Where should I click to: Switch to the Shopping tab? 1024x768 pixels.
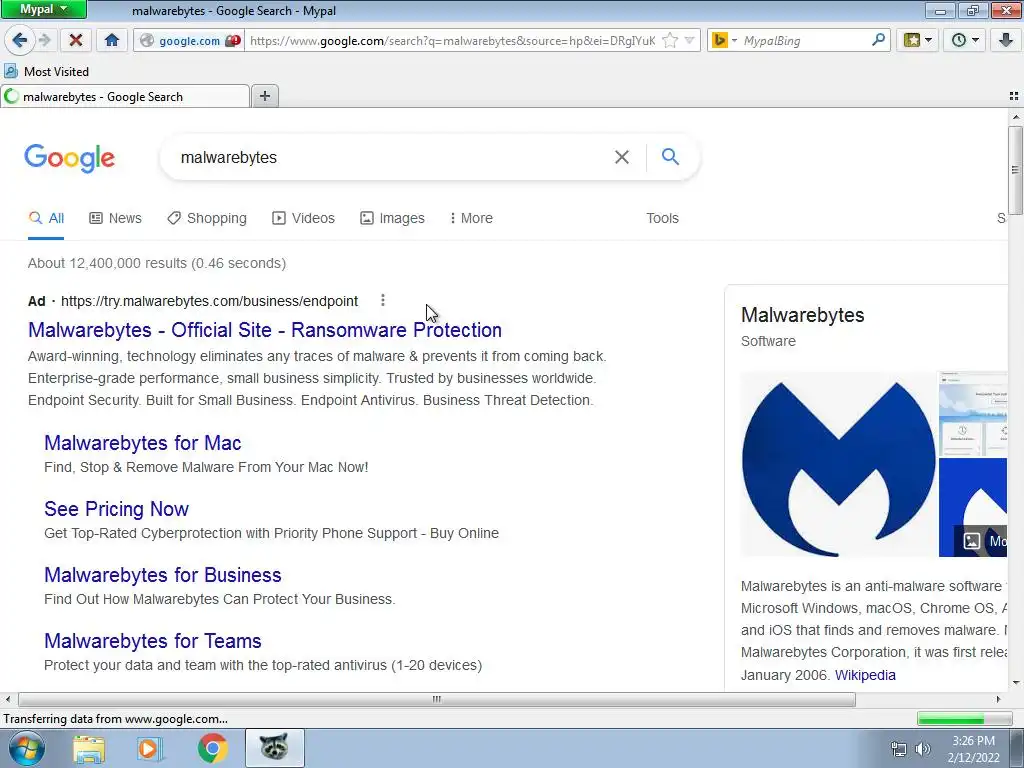tap(206, 218)
